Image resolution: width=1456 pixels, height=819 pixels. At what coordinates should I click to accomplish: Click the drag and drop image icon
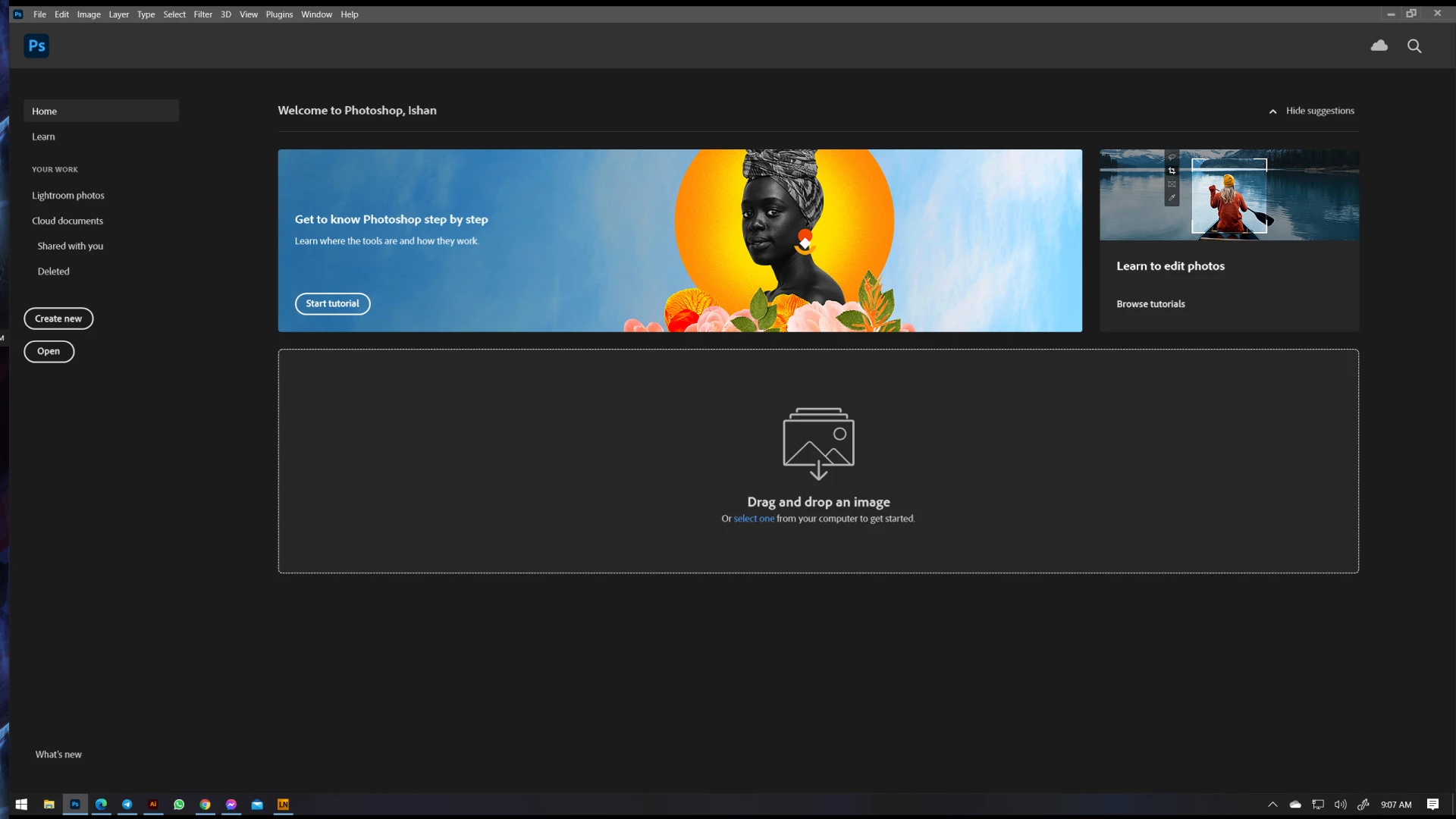pyautogui.click(x=818, y=444)
